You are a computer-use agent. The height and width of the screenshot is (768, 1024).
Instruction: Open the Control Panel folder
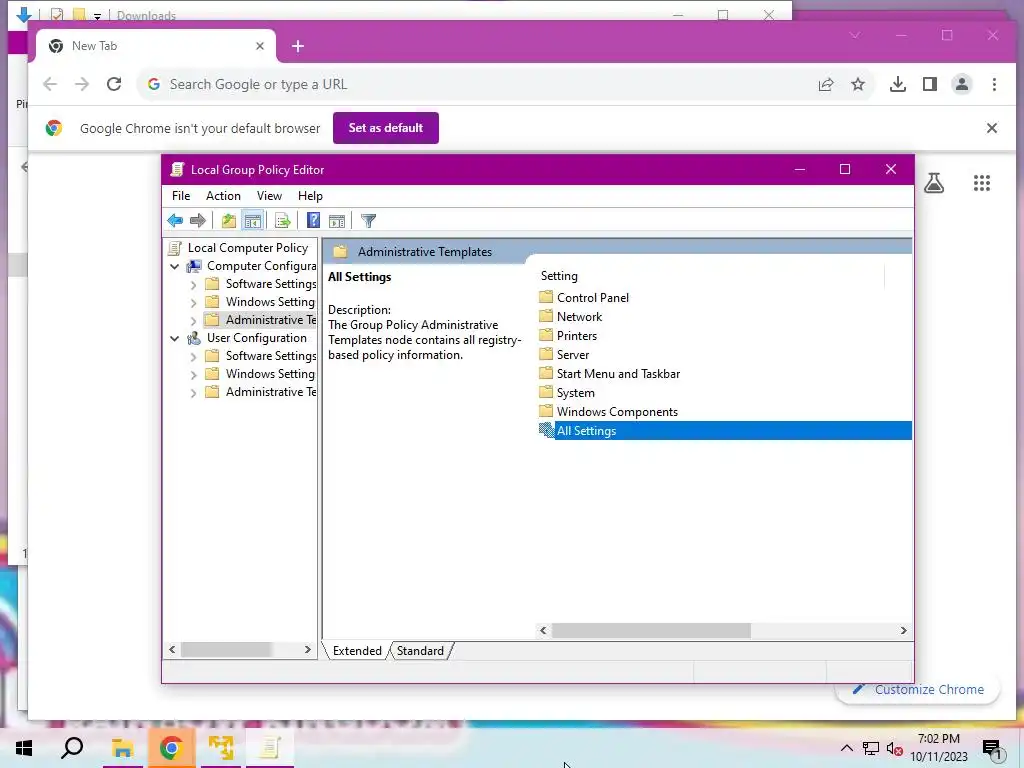tap(592, 297)
